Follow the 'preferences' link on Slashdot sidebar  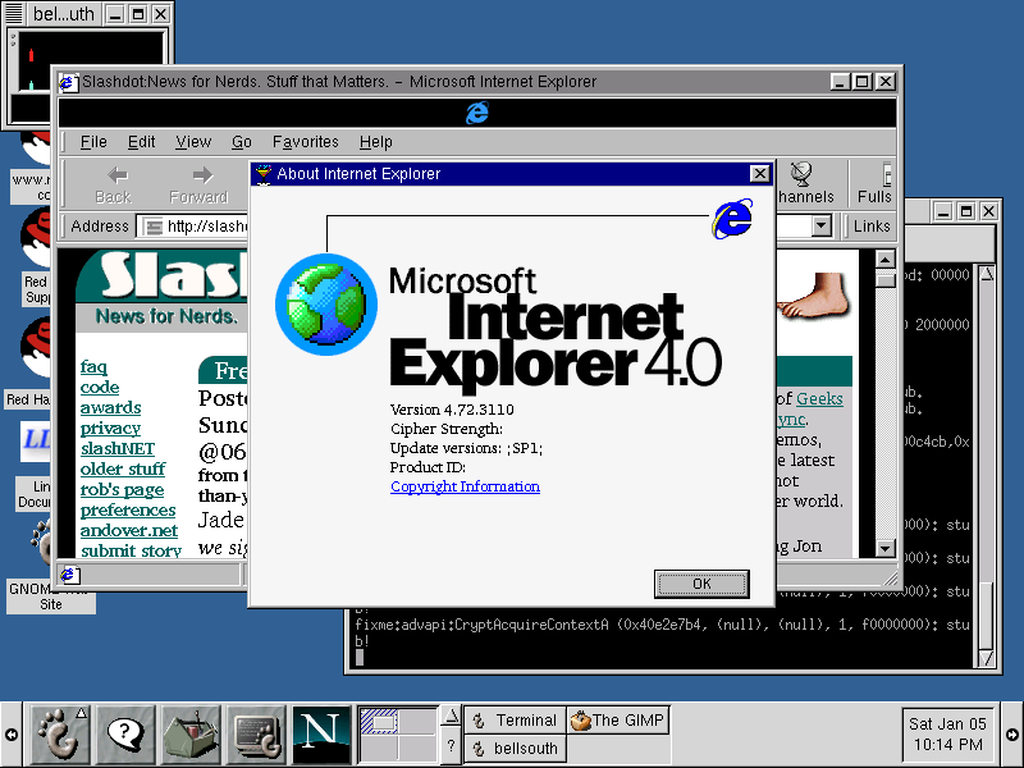127,510
